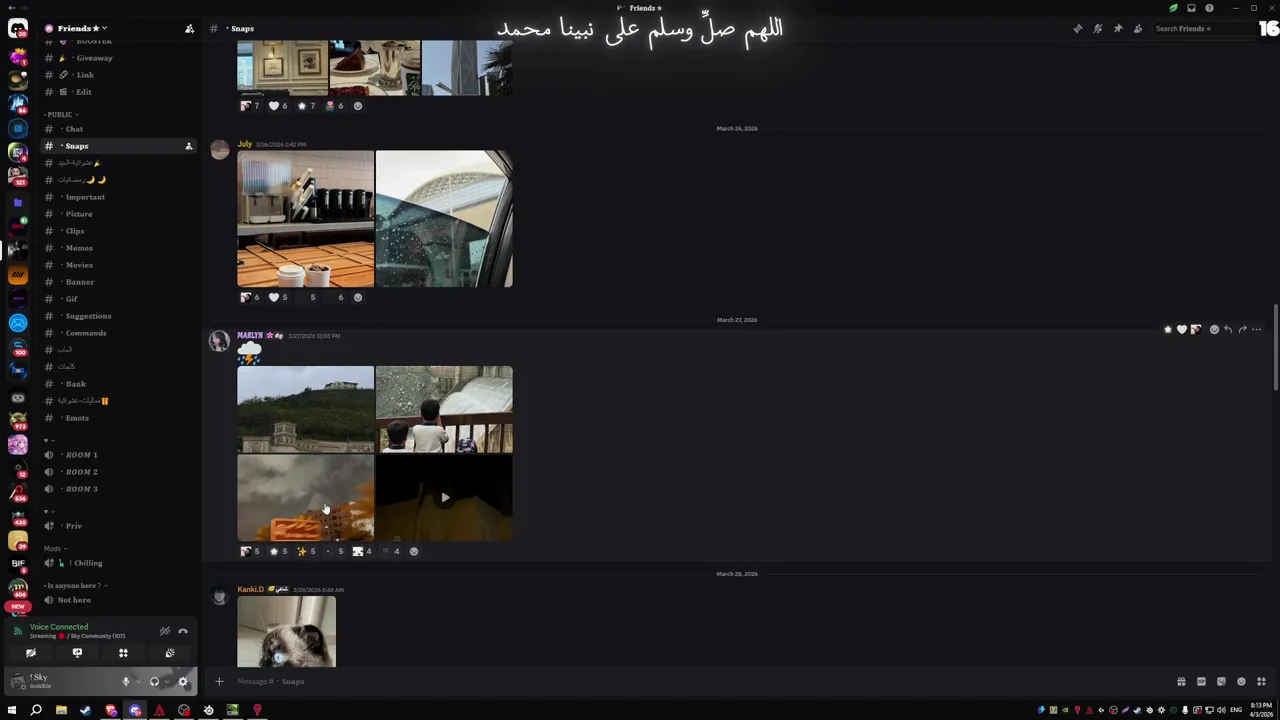Toggle sparkle reaction on MARLYN's message
Viewport: 1280px width, 720px height.
[306, 551]
